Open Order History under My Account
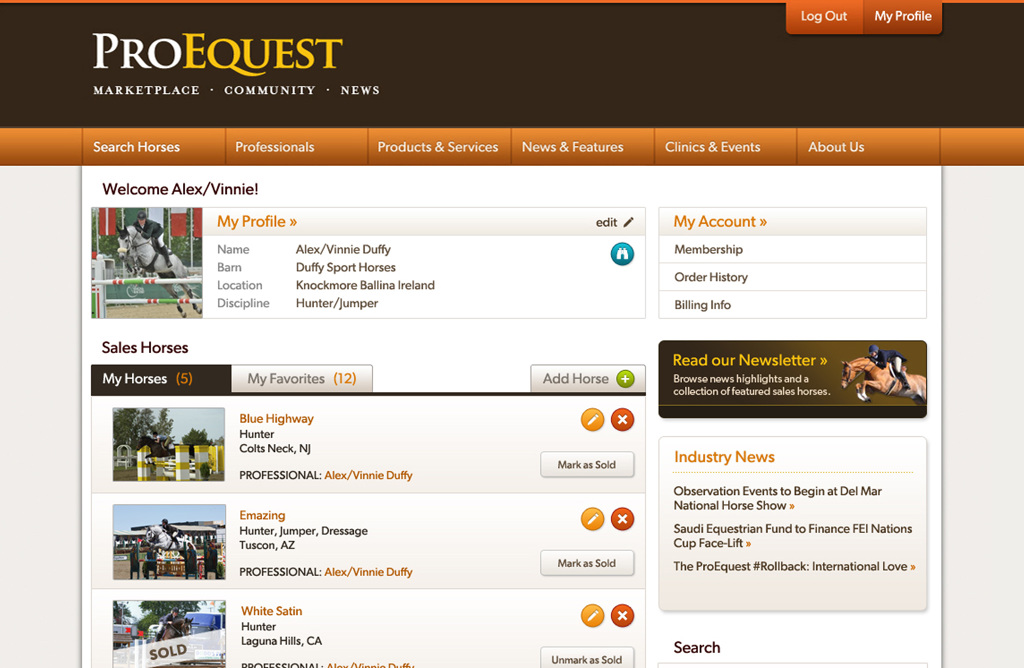Screen dimensions: 1024x668 tap(710, 277)
